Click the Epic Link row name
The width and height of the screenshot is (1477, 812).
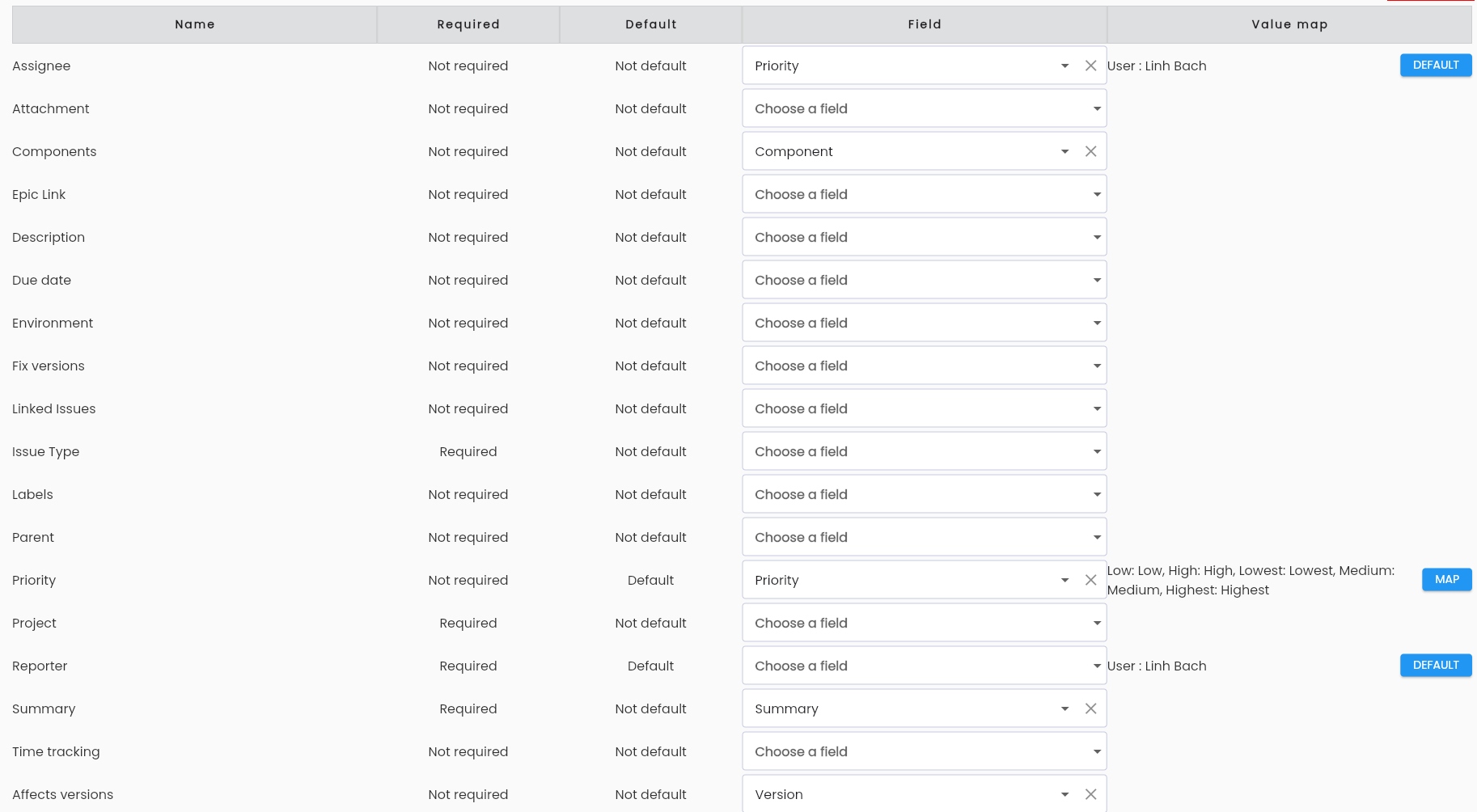click(x=39, y=194)
